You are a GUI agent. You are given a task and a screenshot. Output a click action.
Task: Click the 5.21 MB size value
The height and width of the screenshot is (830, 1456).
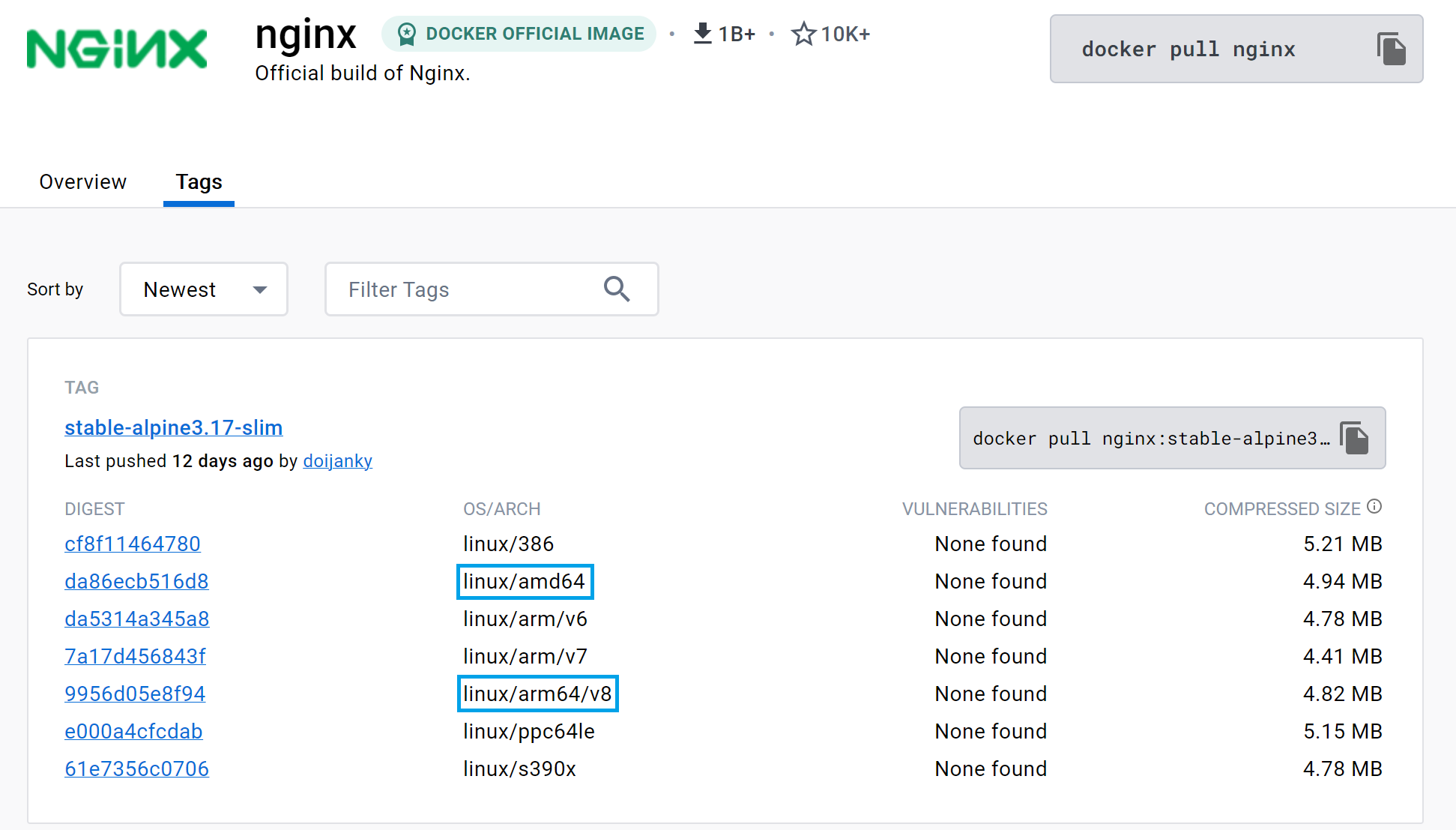[x=1343, y=544]
